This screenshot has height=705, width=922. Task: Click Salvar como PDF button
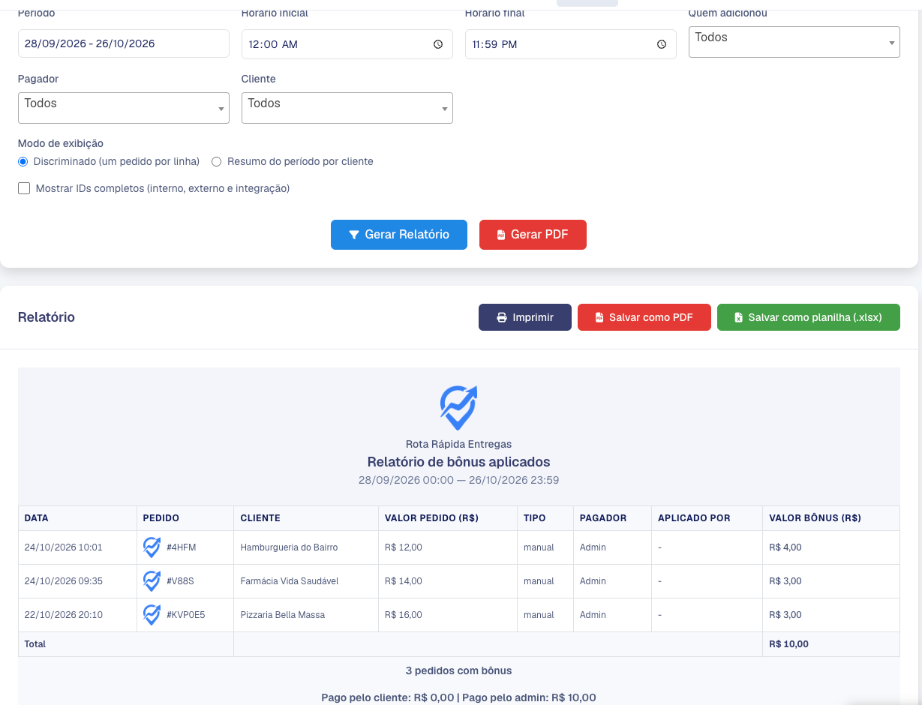[x=644, y=318]
